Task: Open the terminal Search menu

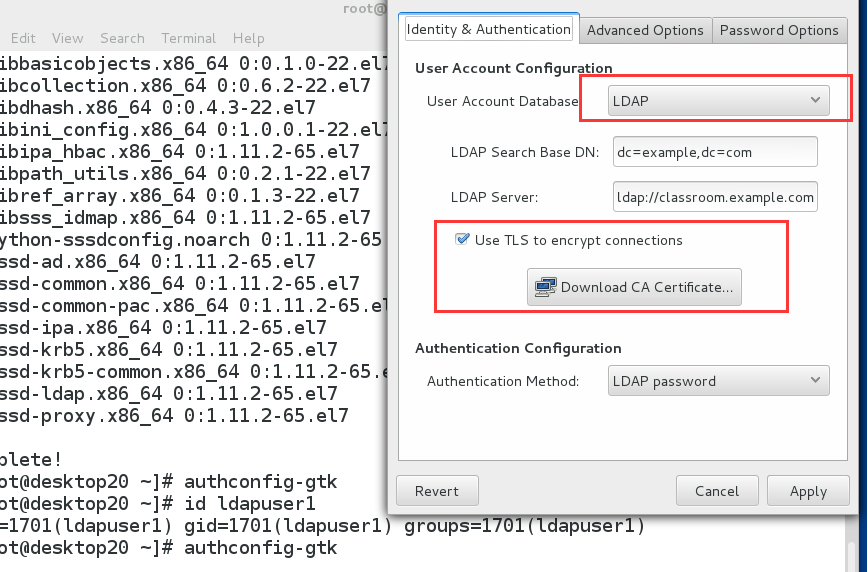Action: coord(122,38)
